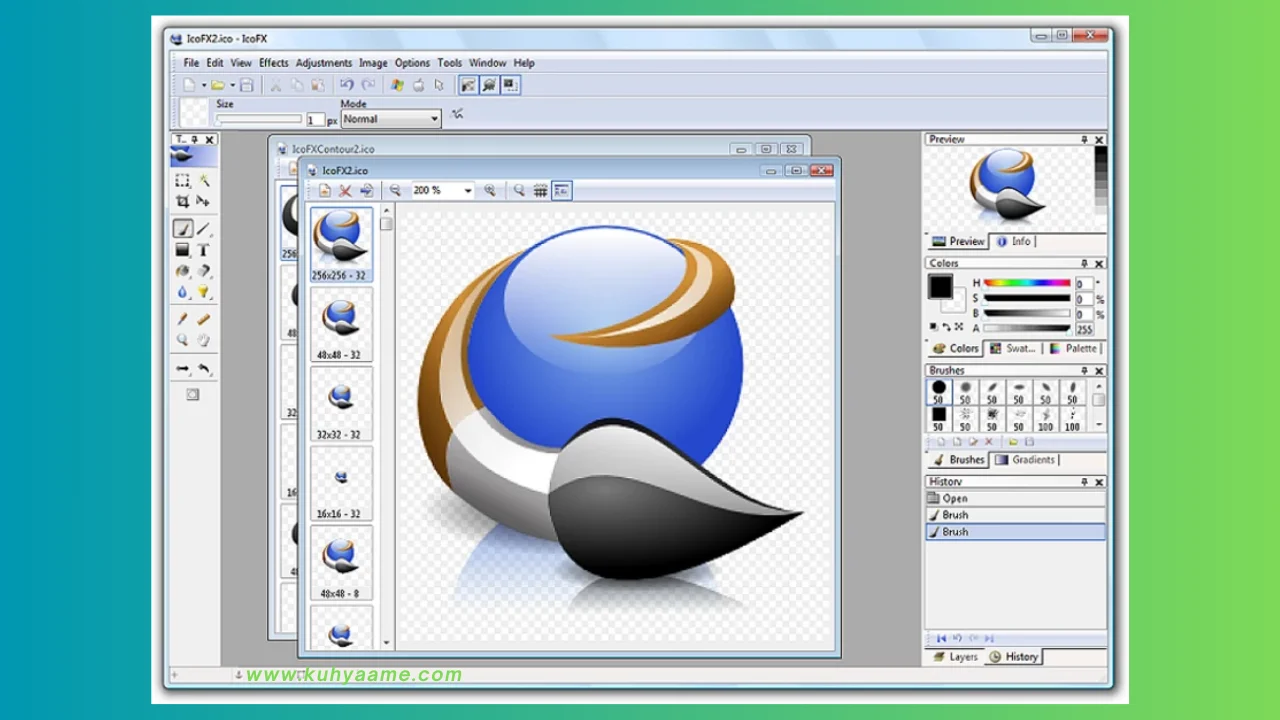
Task: Select the Text tool (T)
Action: click(204, 250)
